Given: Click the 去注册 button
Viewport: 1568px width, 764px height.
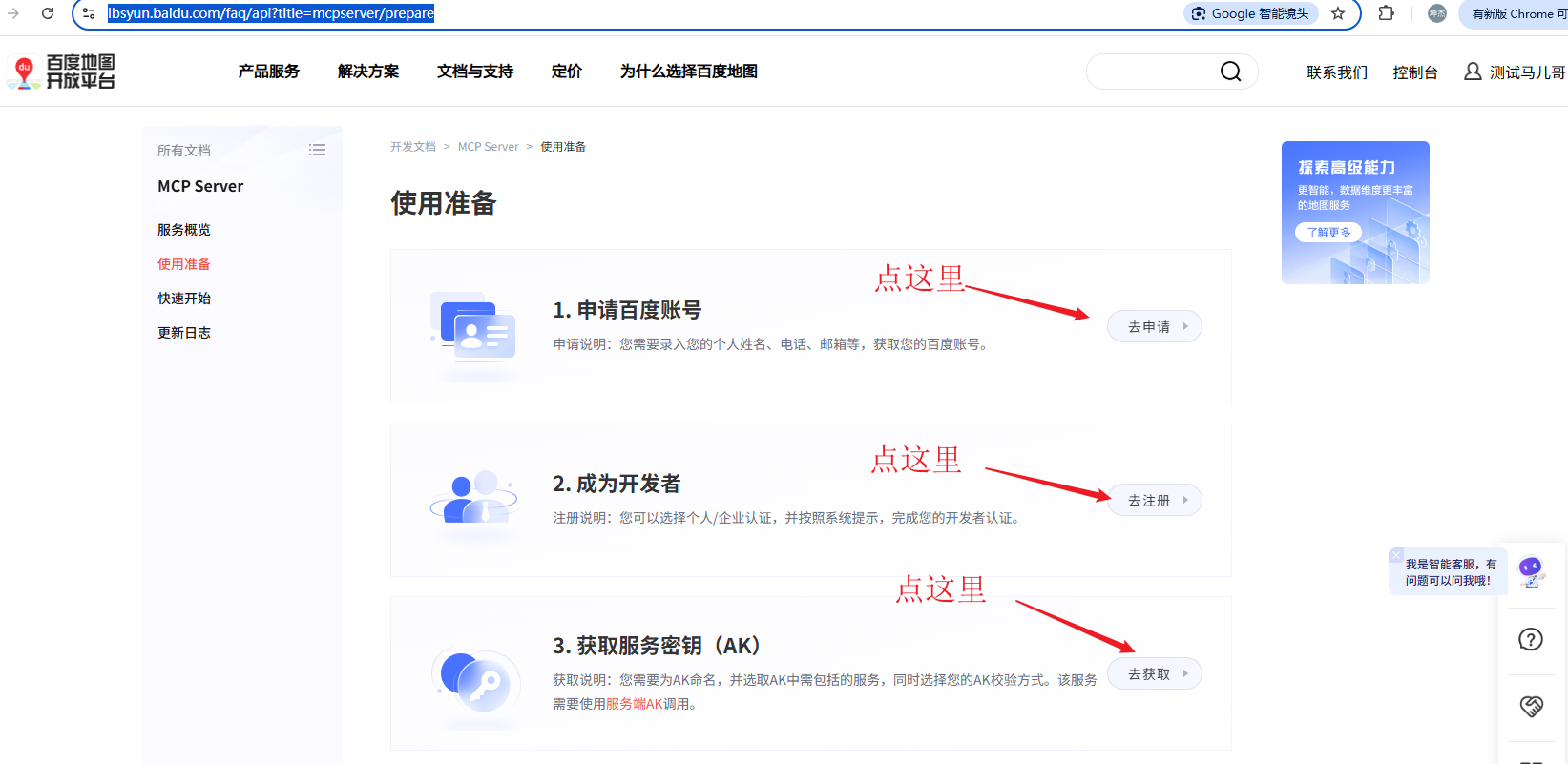Looking at the screenshot, I should (x=1155, y=500).
